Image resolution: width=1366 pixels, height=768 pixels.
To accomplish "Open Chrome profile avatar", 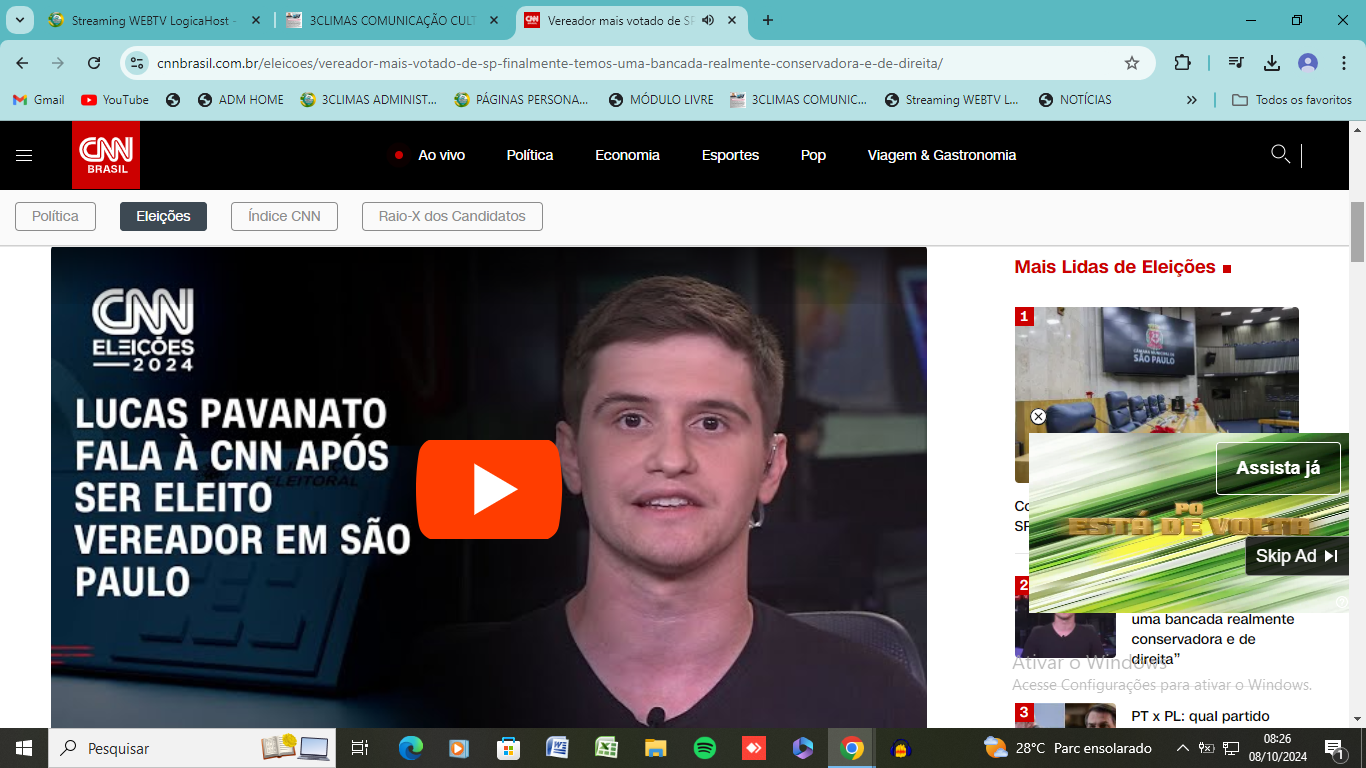I will click(x=1308, y=63).
